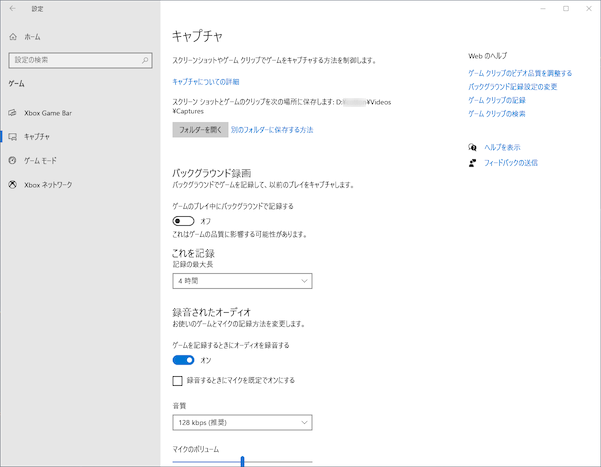
Task: Open the 別のフォルダーに保存する方法 link
Action: [272, 130]
